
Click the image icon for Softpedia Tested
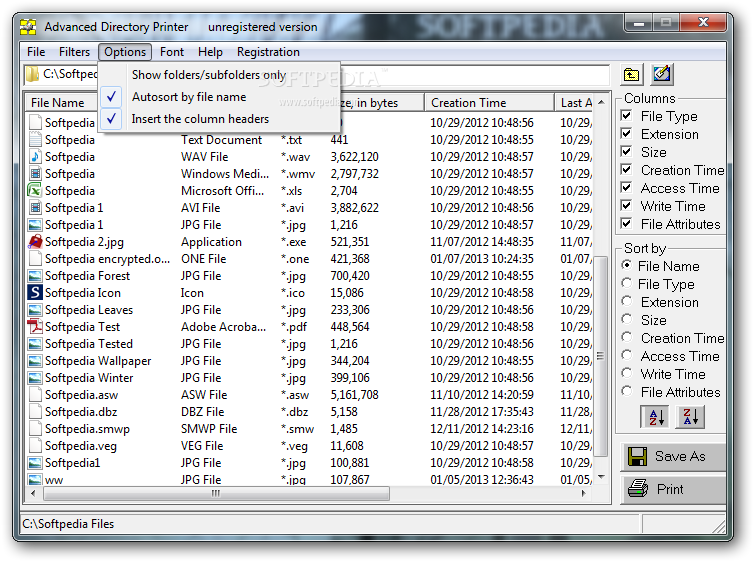pos(35,344)
